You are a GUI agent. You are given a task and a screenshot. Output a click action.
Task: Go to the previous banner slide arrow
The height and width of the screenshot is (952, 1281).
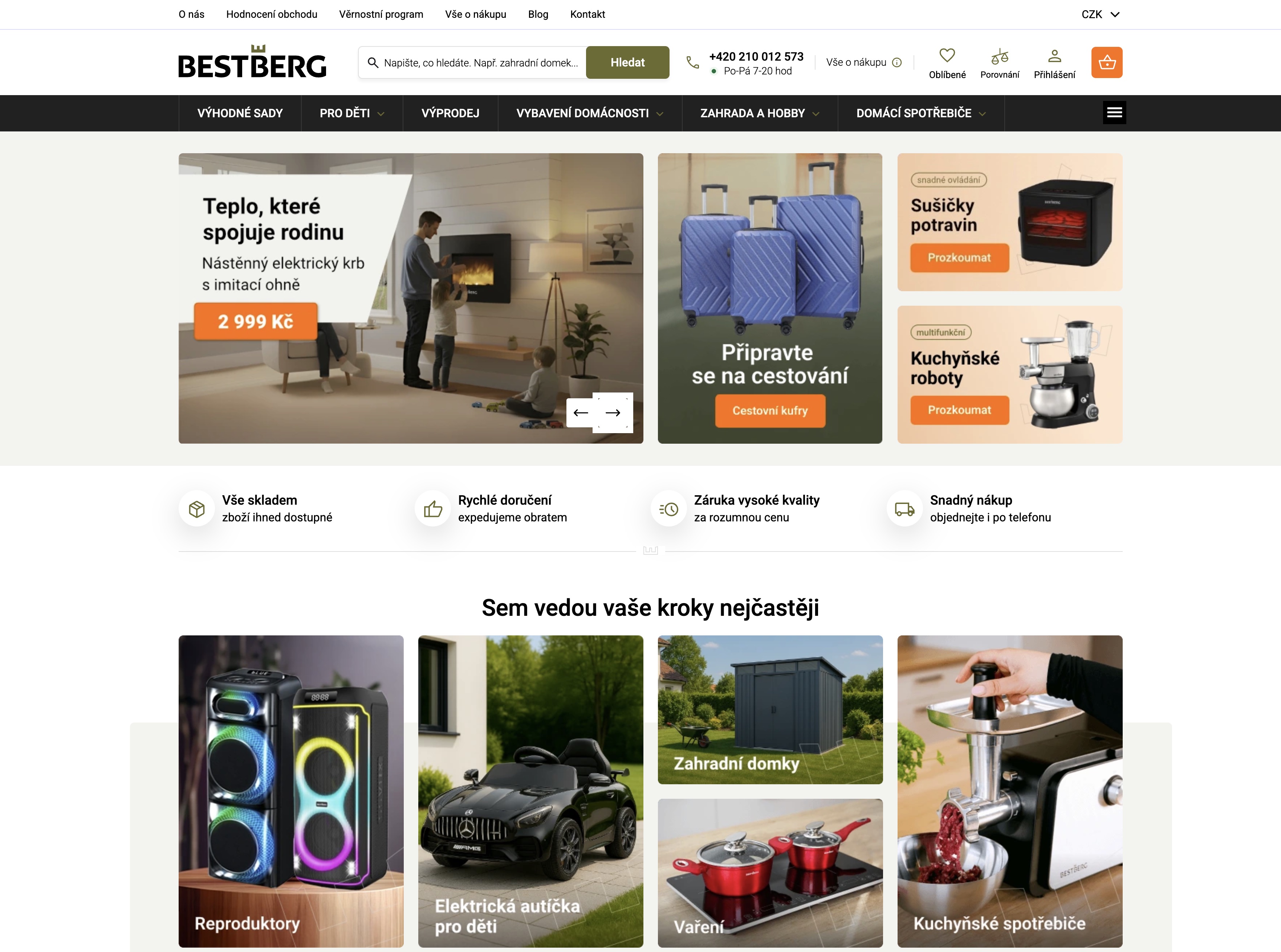pos(580,412)
